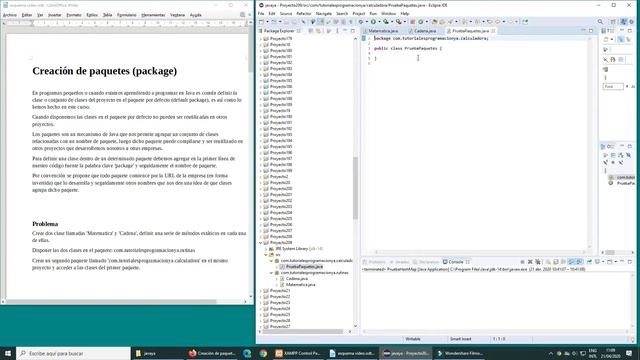Minimize the Package Explorer view

(345, 31)
